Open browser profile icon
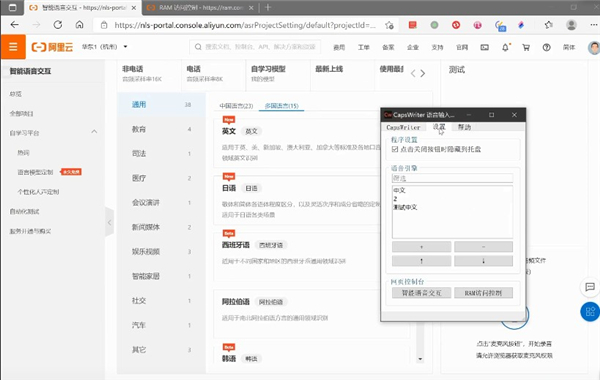Viewport: 600px width, 380px height. [x=571, y=25]
